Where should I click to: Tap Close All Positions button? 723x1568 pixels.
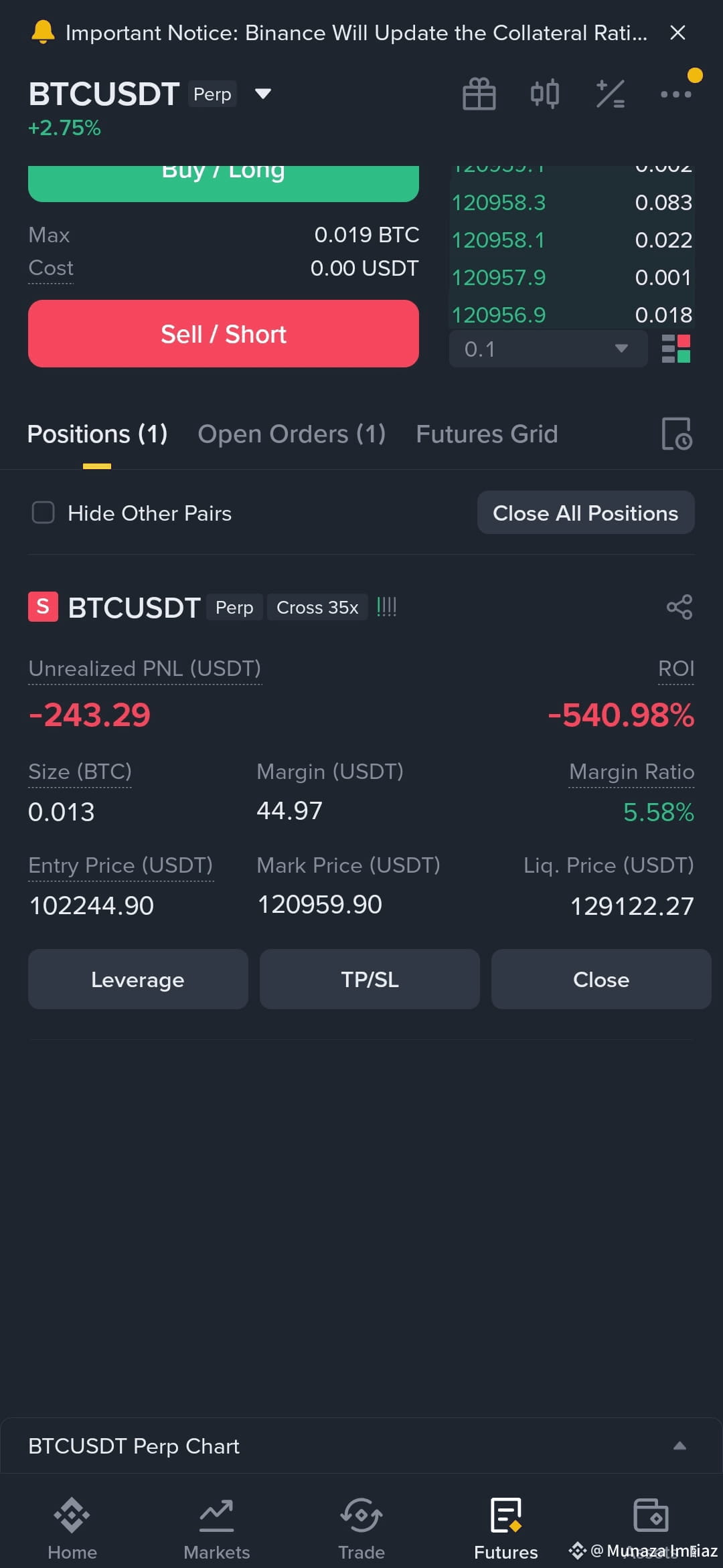click(586, 513)
